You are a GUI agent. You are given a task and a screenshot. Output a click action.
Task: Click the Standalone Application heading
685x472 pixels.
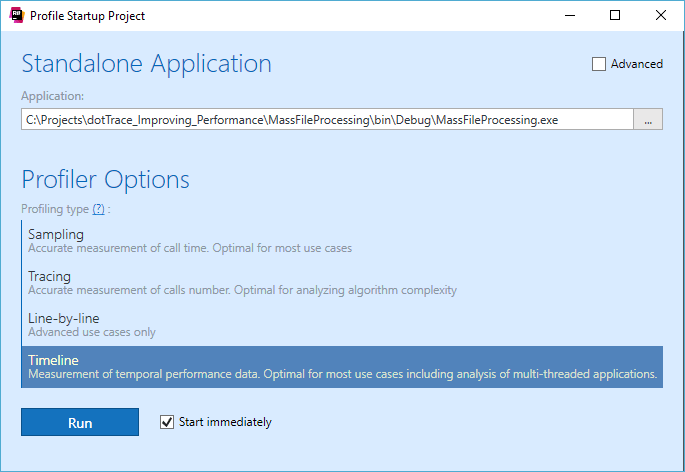pyautogui.click(x=146, y=63)
